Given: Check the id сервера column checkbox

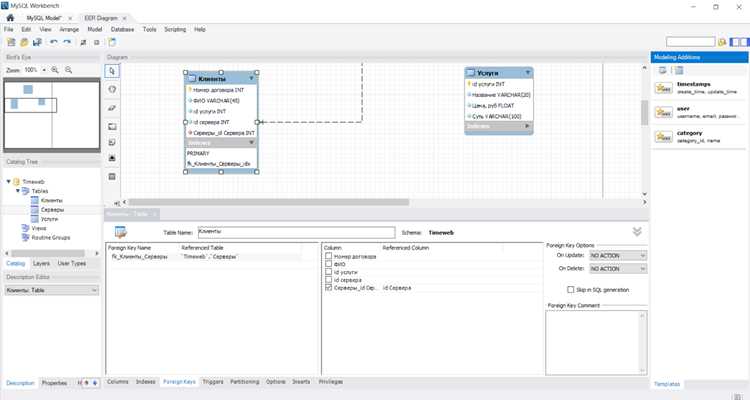Looking at the screenshot, I should pyautogui.click(x=329, y=279).
